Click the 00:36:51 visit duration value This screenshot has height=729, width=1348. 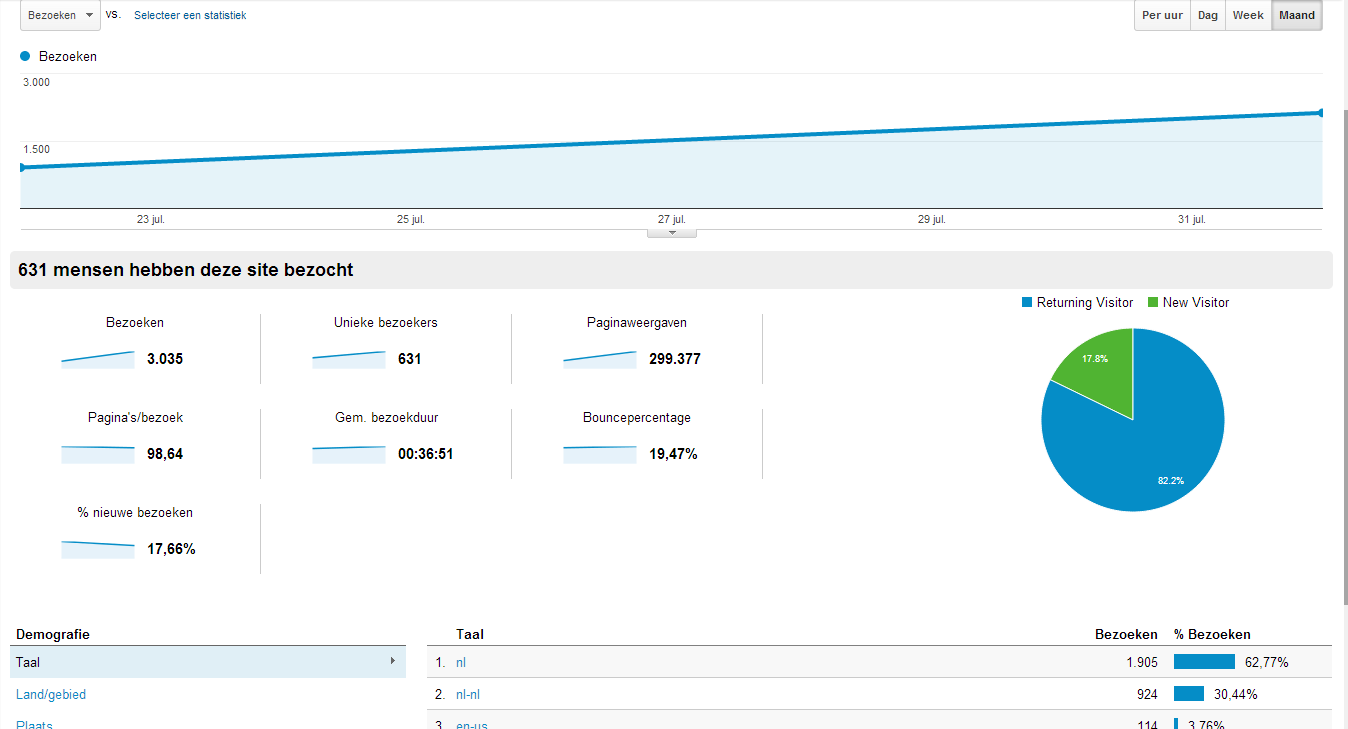(426, 454)
